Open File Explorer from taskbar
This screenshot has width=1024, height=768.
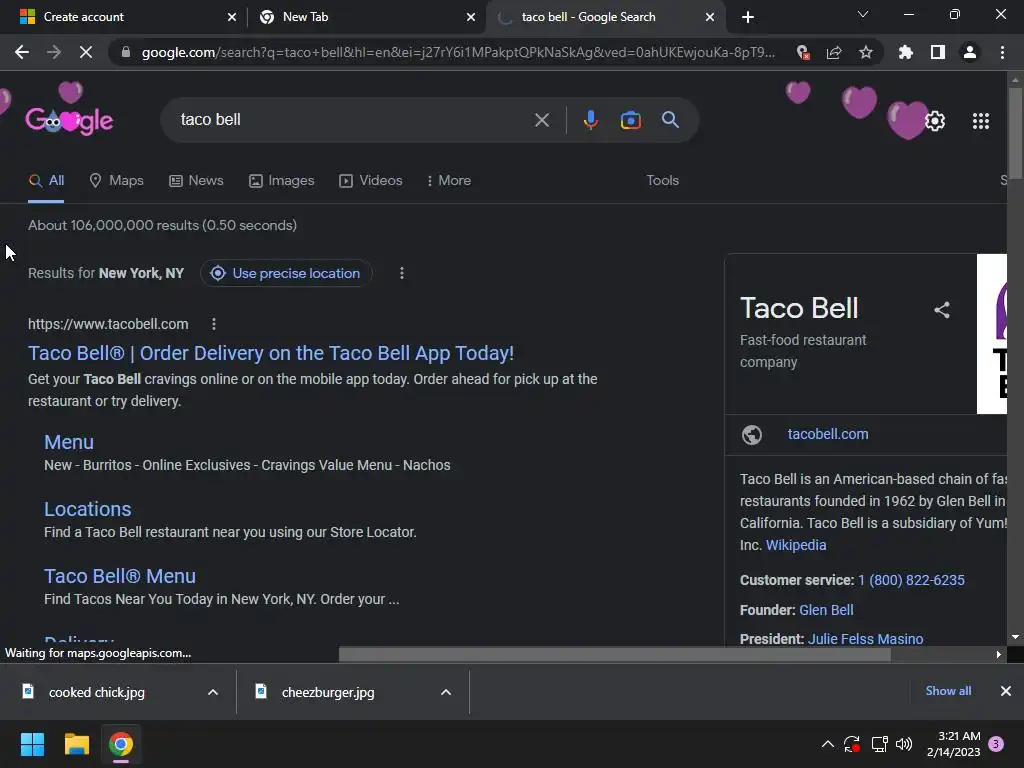tap(76, 744)
